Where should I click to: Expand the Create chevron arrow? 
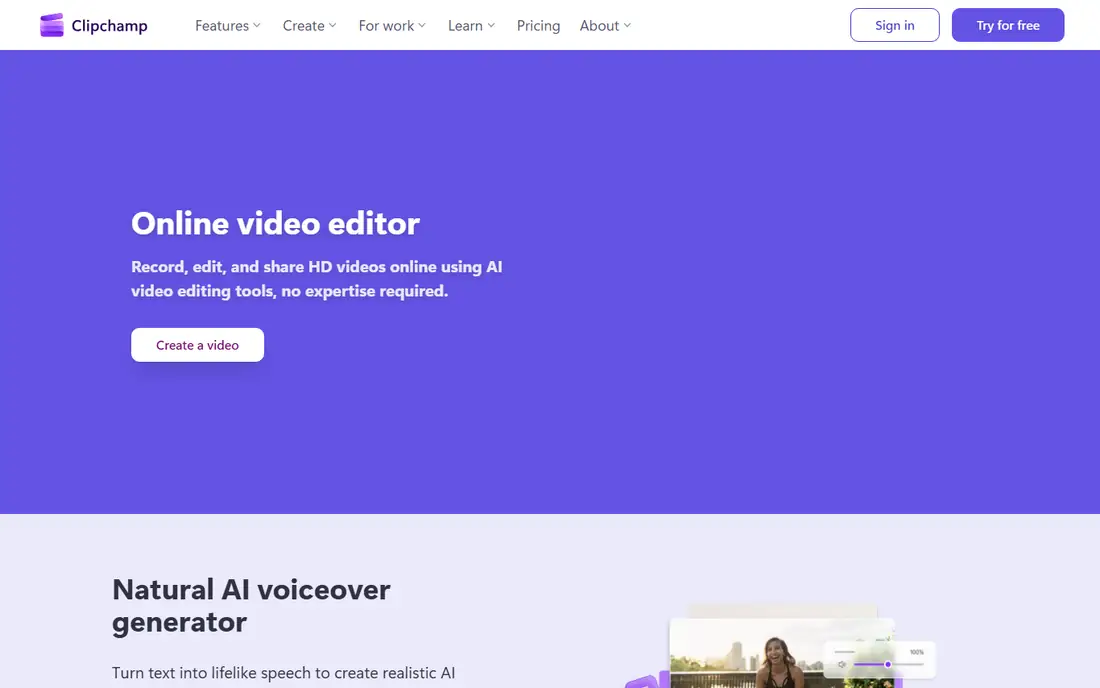(333, 25)
